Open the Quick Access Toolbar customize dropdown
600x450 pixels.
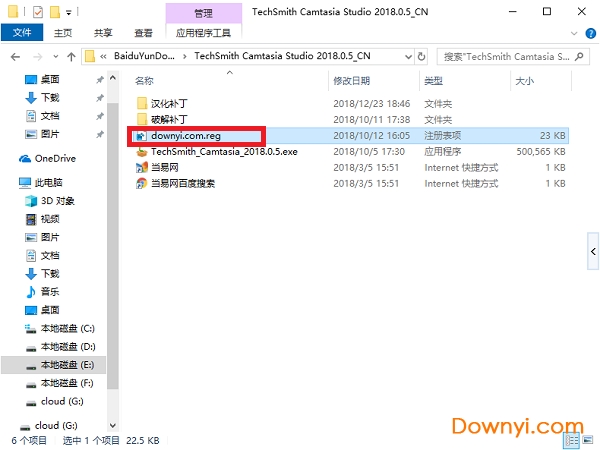tap(68, 13)
